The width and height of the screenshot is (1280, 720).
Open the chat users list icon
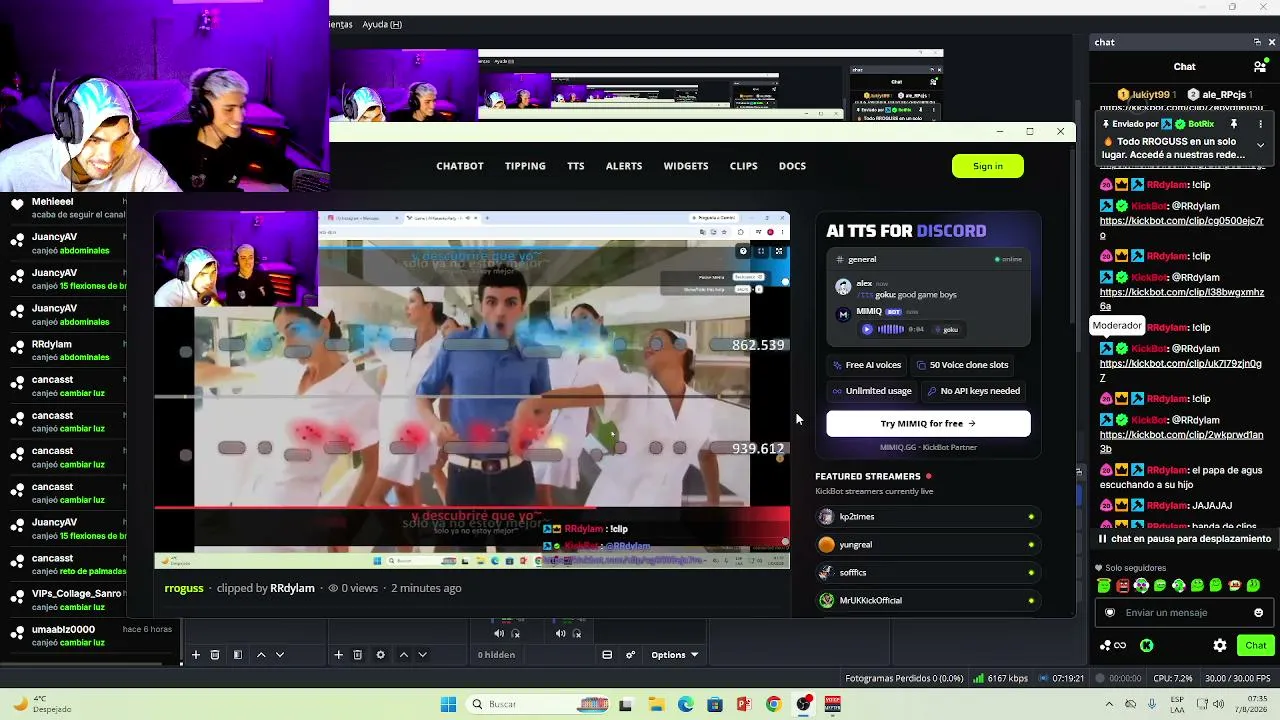1260,66
